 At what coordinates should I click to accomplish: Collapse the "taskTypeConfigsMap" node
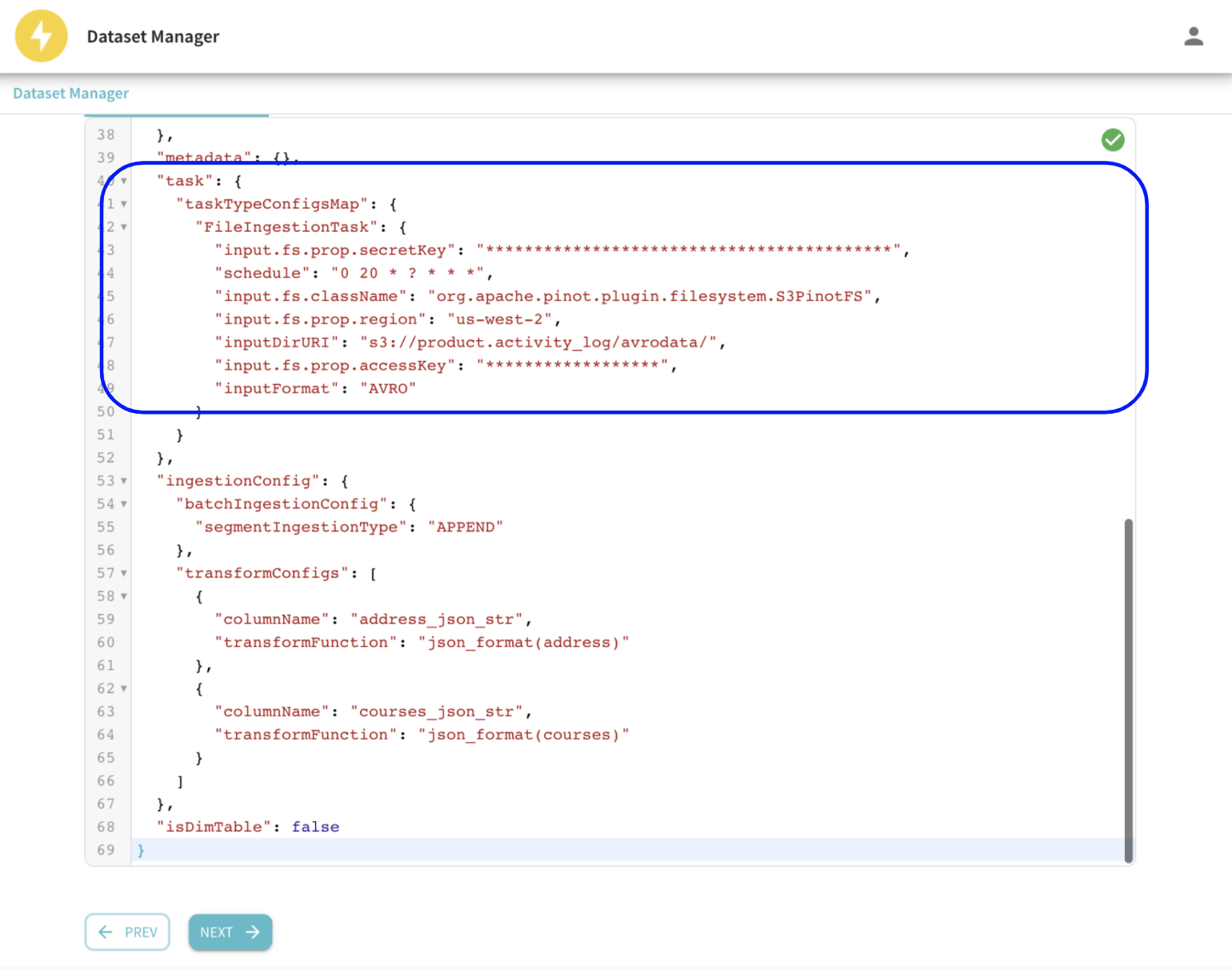pos(125,204)
